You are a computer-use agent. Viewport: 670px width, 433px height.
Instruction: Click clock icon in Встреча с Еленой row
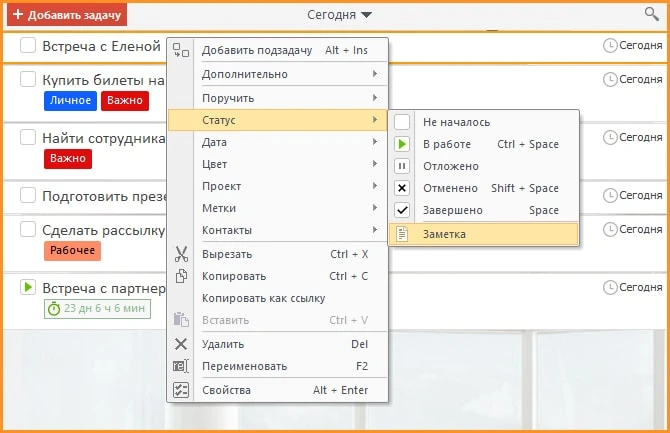point(610,45)
